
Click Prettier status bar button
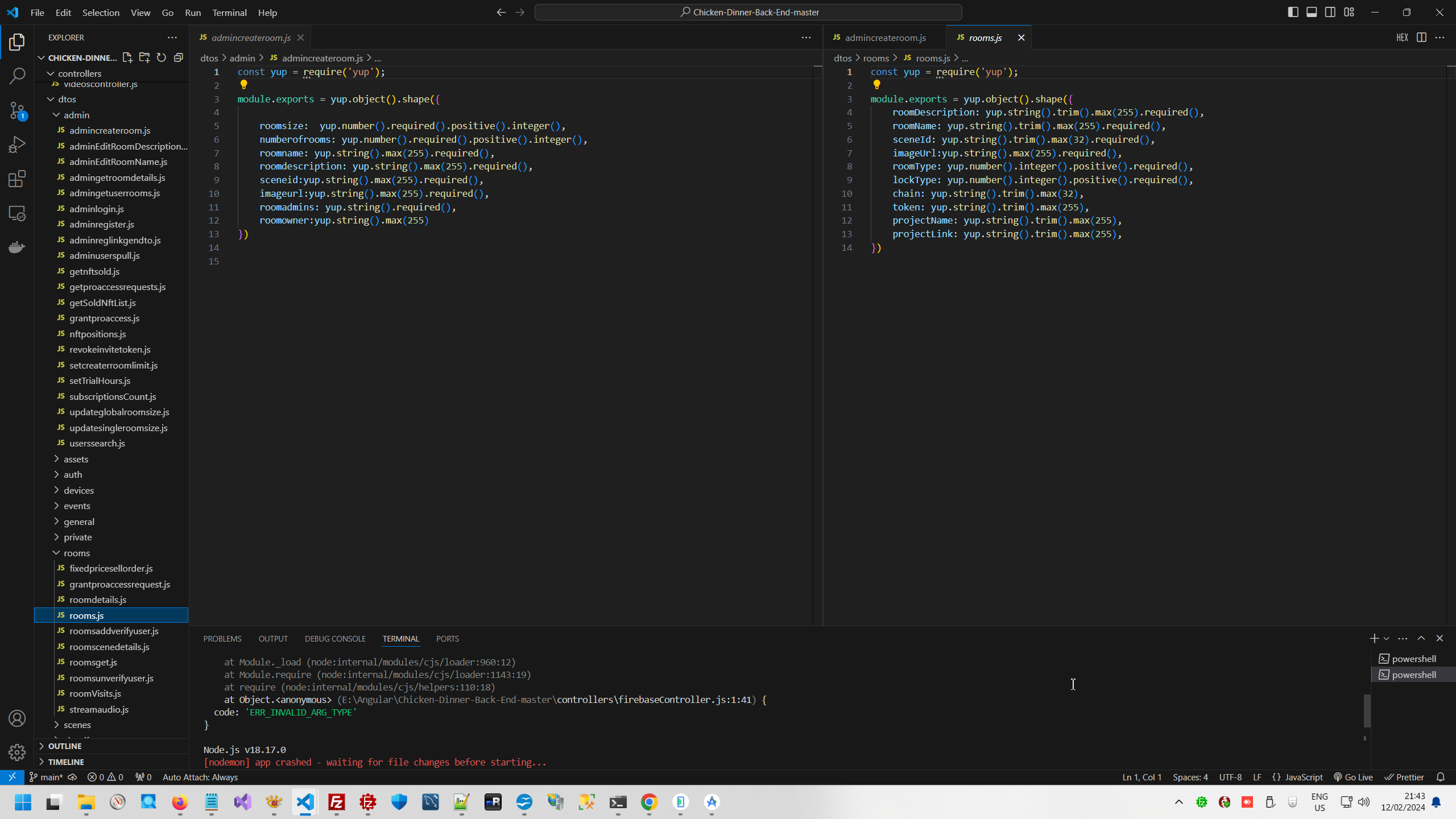[1404, 777]
